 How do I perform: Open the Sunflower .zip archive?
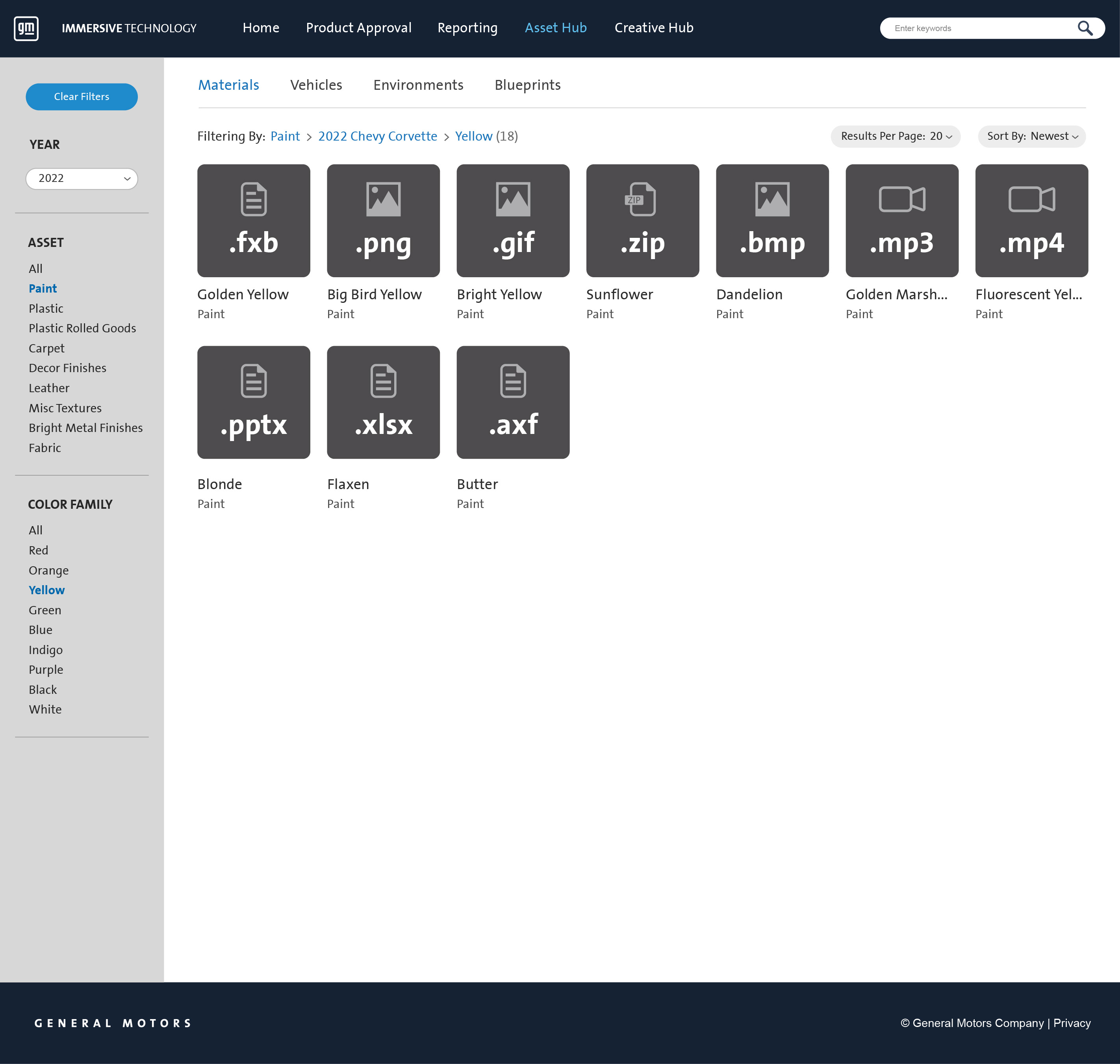click(643, 220)
